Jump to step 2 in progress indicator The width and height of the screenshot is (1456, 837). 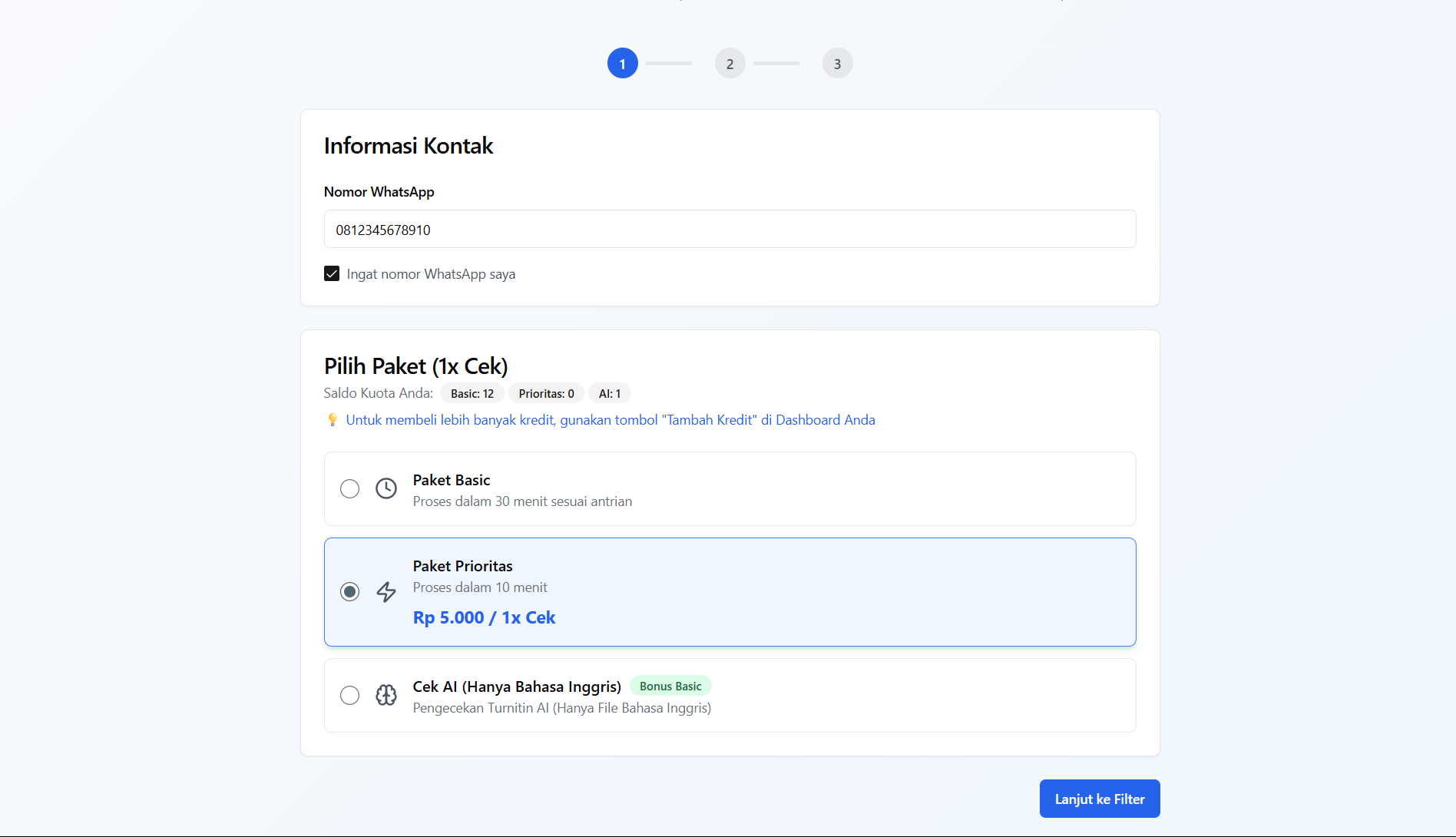coord(730,64)
